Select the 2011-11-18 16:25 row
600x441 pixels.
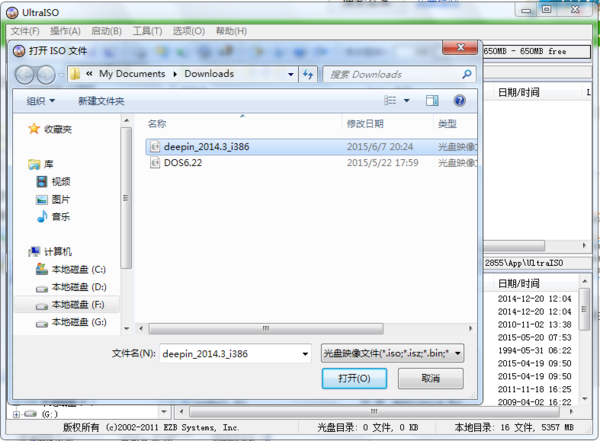[x=534, y=389]
